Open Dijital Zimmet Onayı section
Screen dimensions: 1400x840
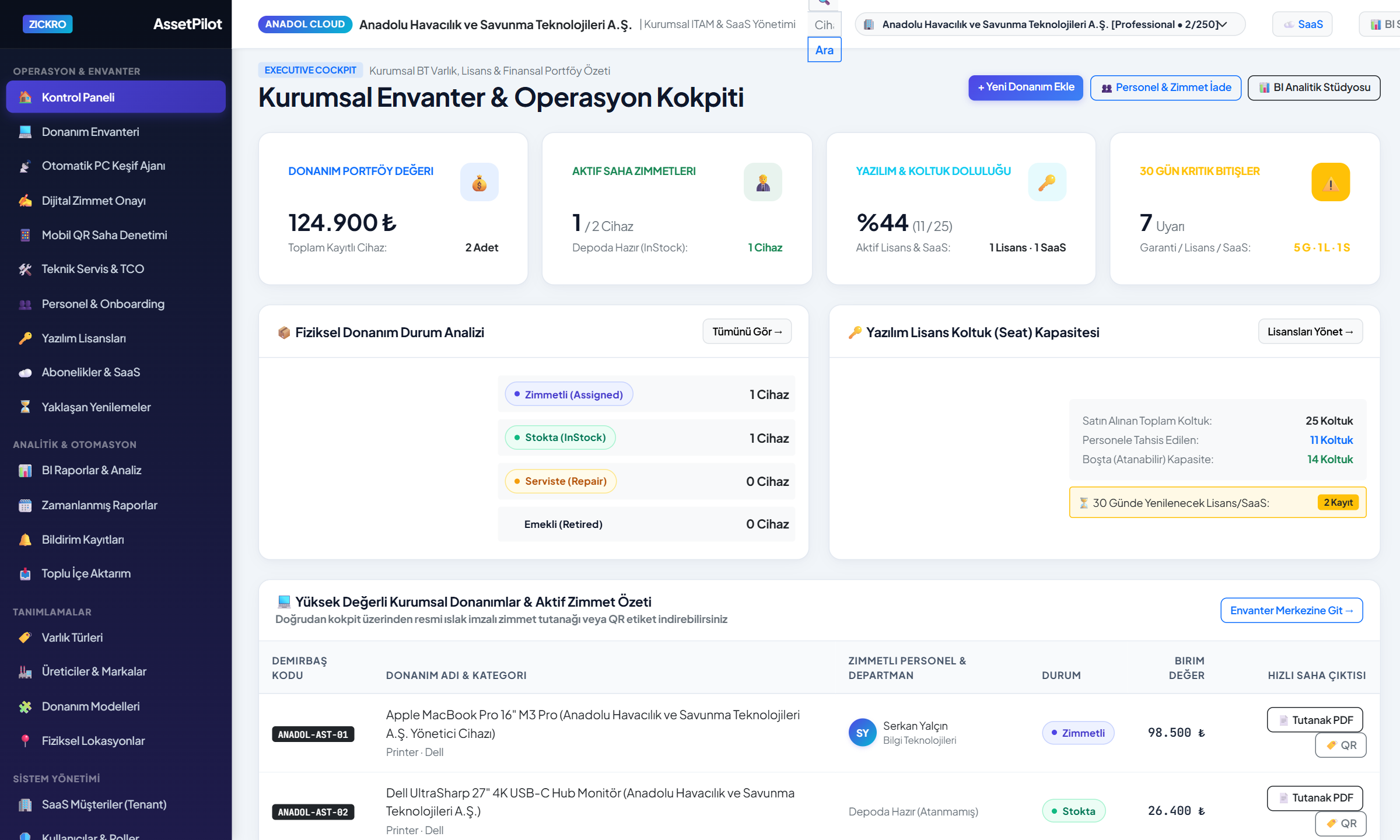(116, 201)
